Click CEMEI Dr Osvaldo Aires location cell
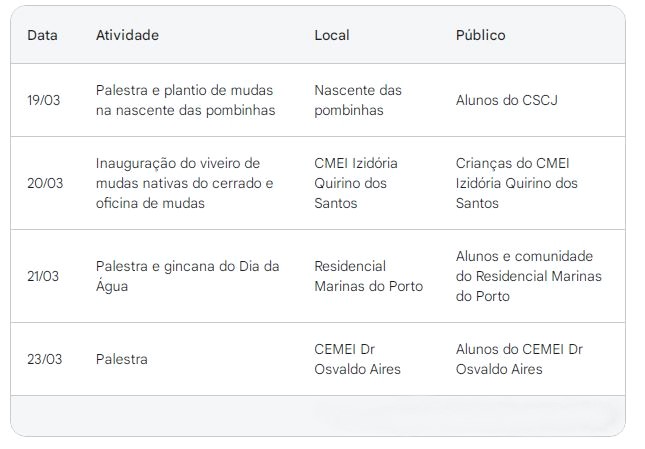 (x=357, y=359)
